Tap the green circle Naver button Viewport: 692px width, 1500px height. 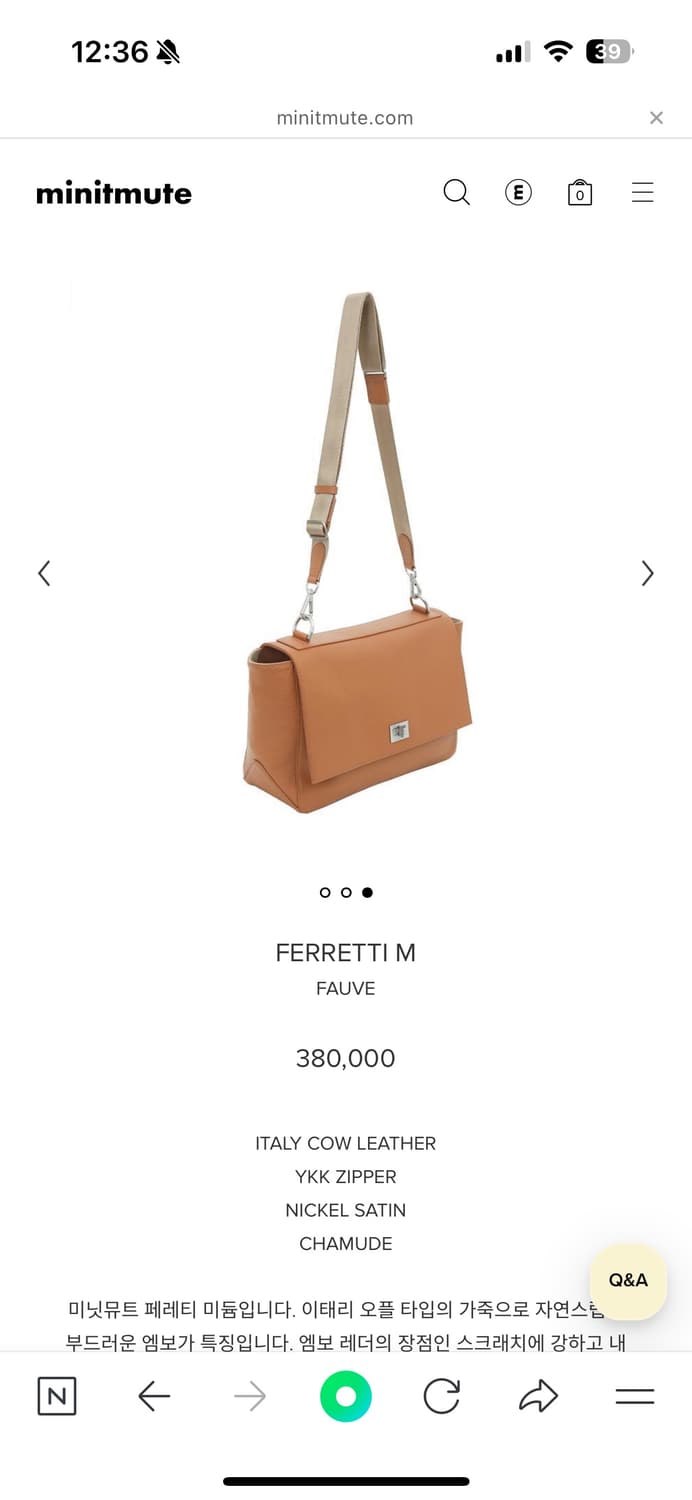point(346,1396)
